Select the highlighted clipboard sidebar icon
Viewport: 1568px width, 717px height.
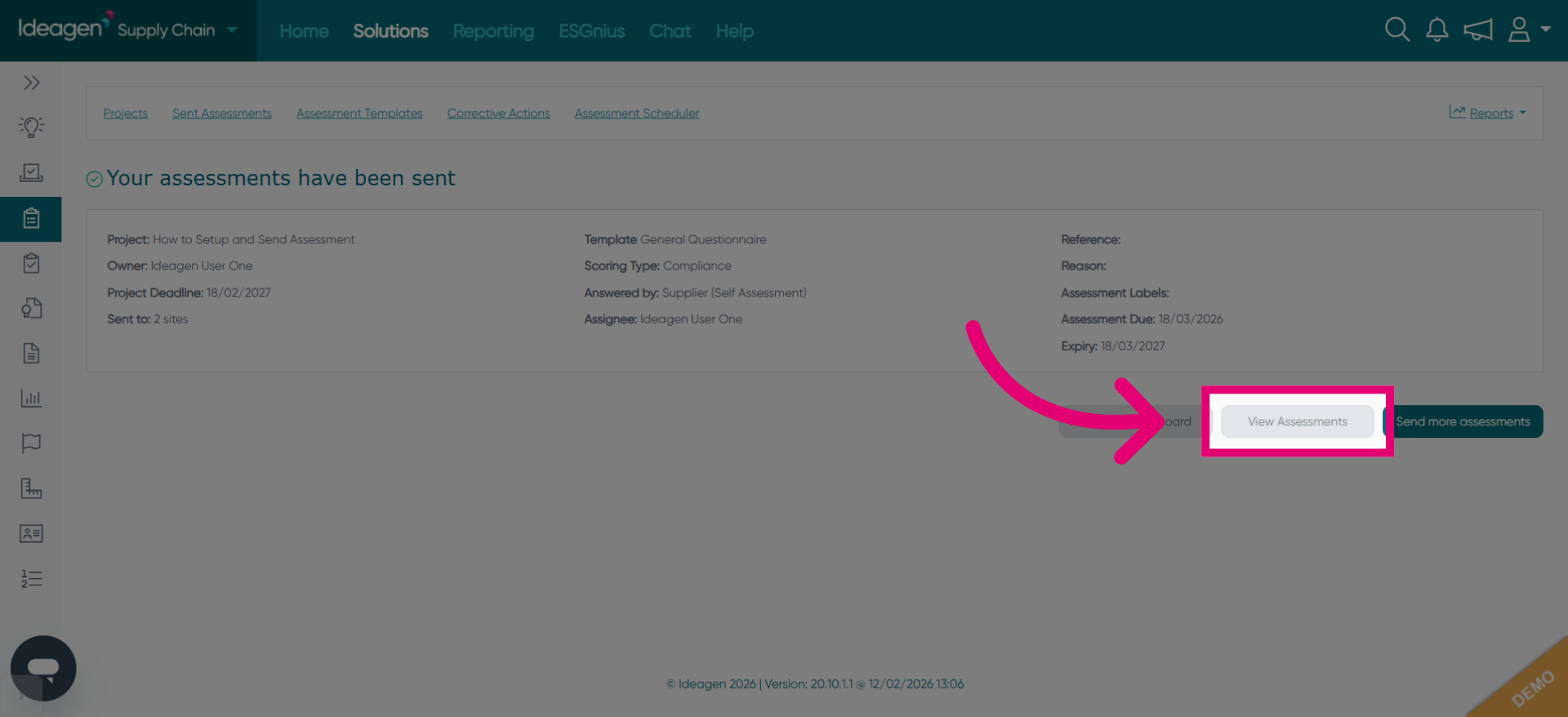(x=31, y=219)
